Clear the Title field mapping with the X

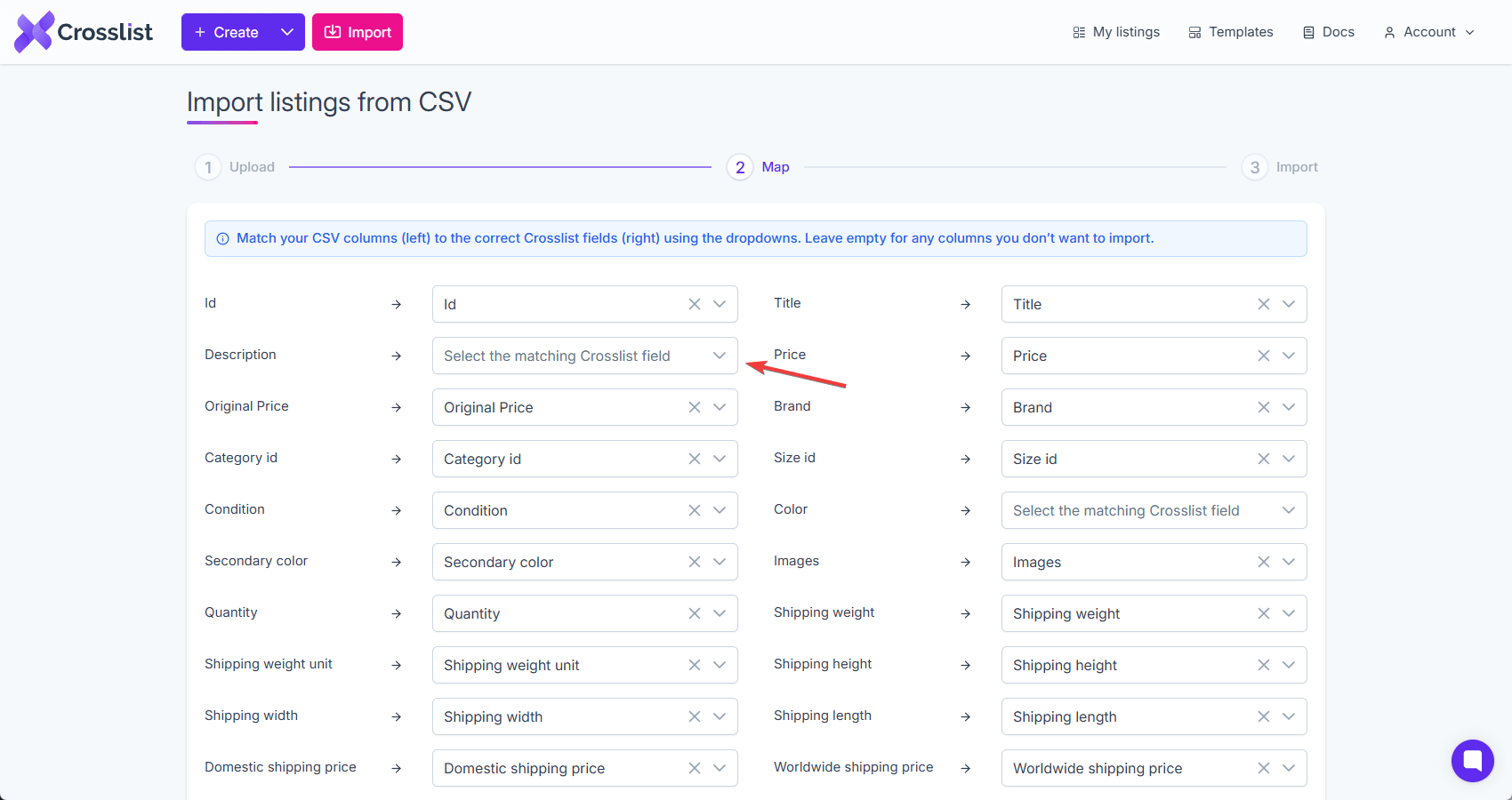[1263, 304]
